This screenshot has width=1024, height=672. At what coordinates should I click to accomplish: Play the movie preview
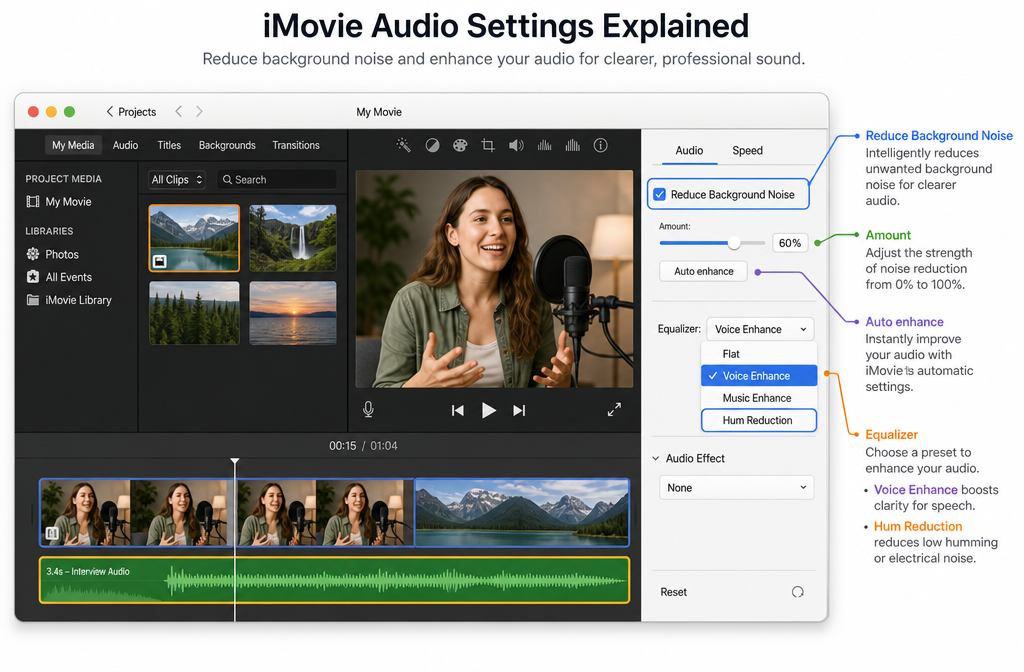point(488,410)
